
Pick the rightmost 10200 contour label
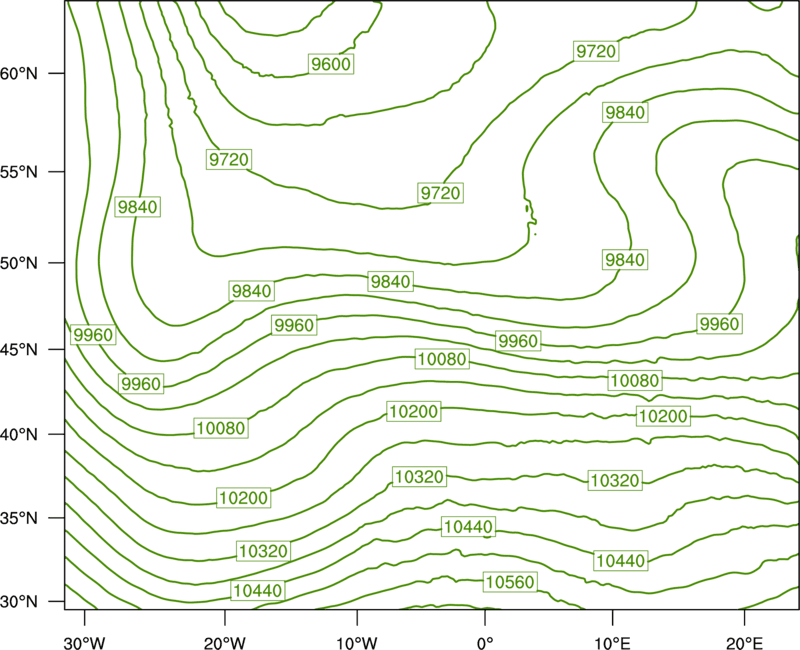663,416
